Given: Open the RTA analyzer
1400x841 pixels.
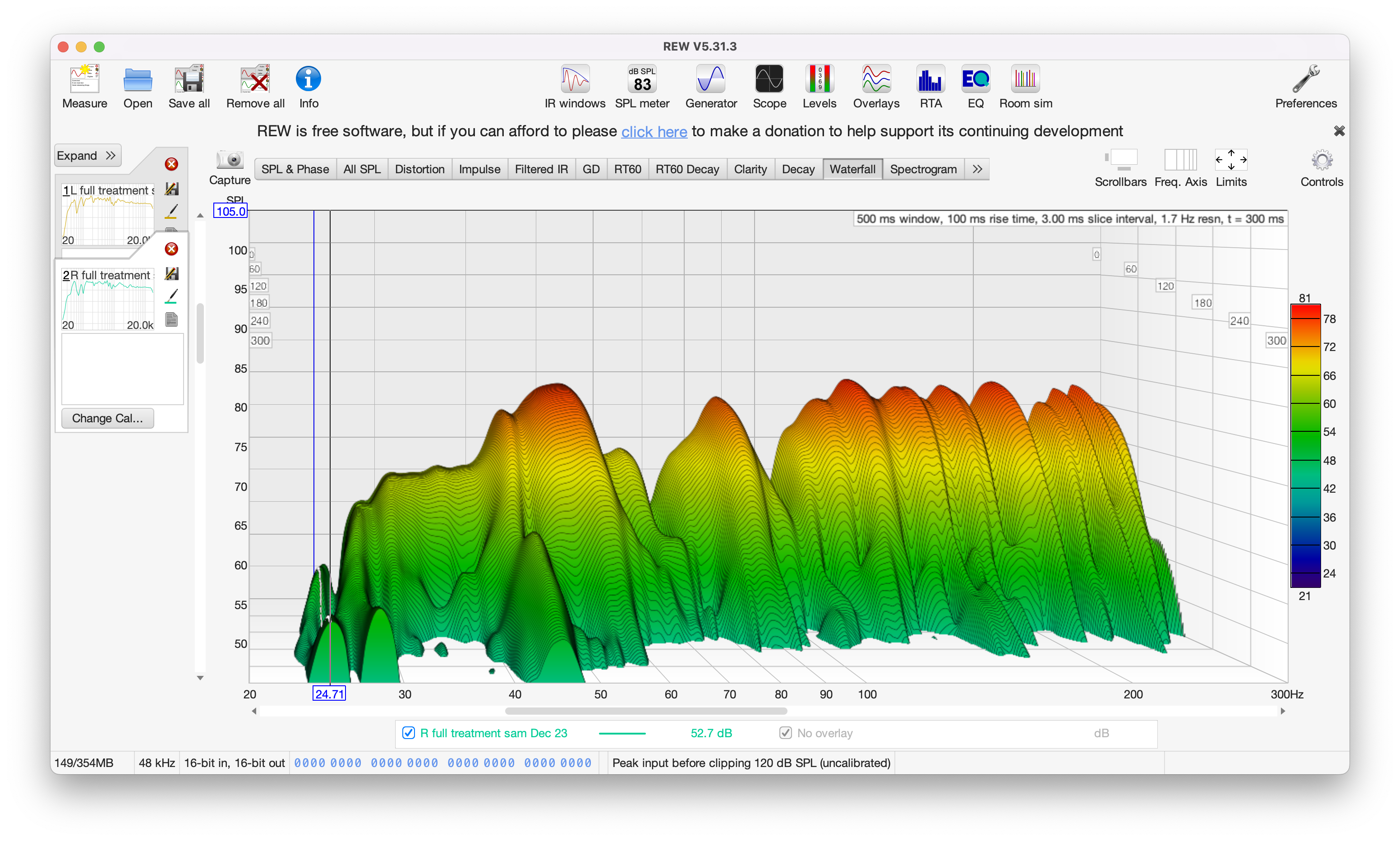Looking at the screenshot, I should [x=930, y=86].
